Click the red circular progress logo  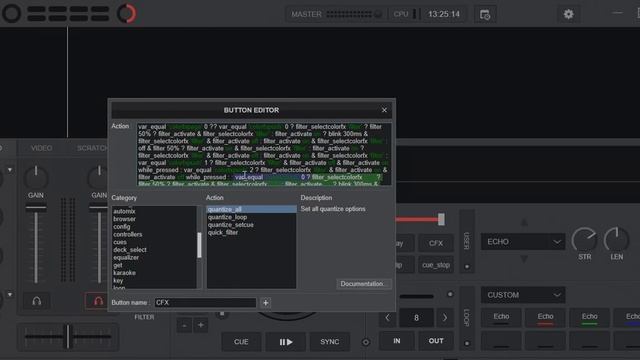[127, 13]
